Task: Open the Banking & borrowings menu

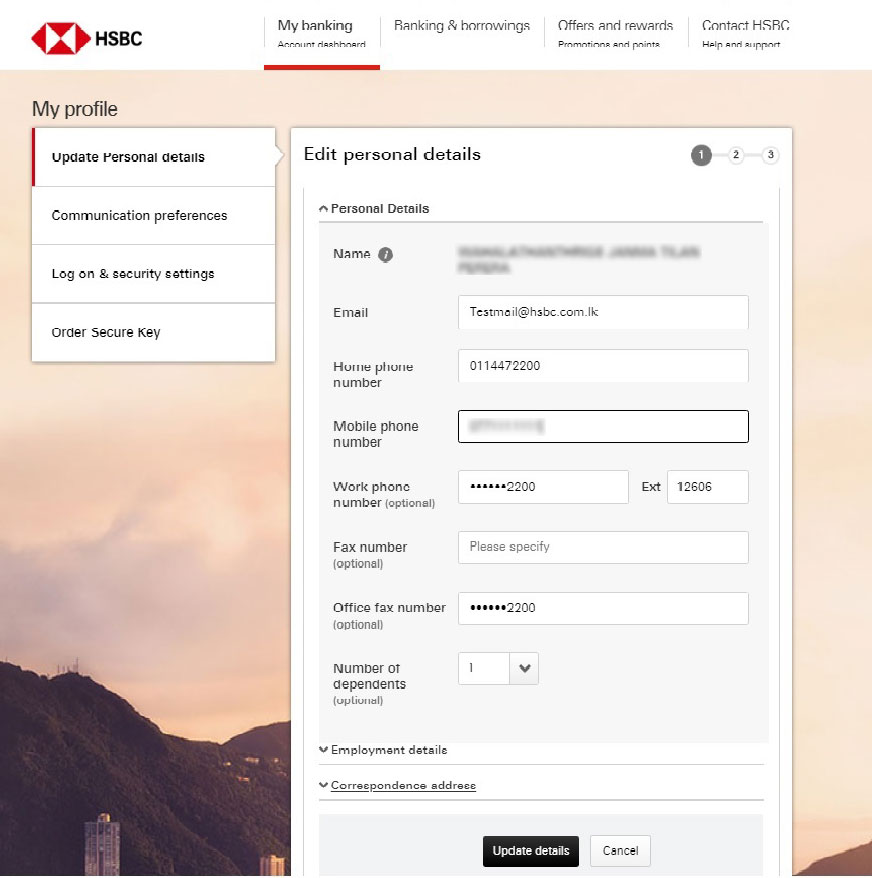Action: click(461, 26)
